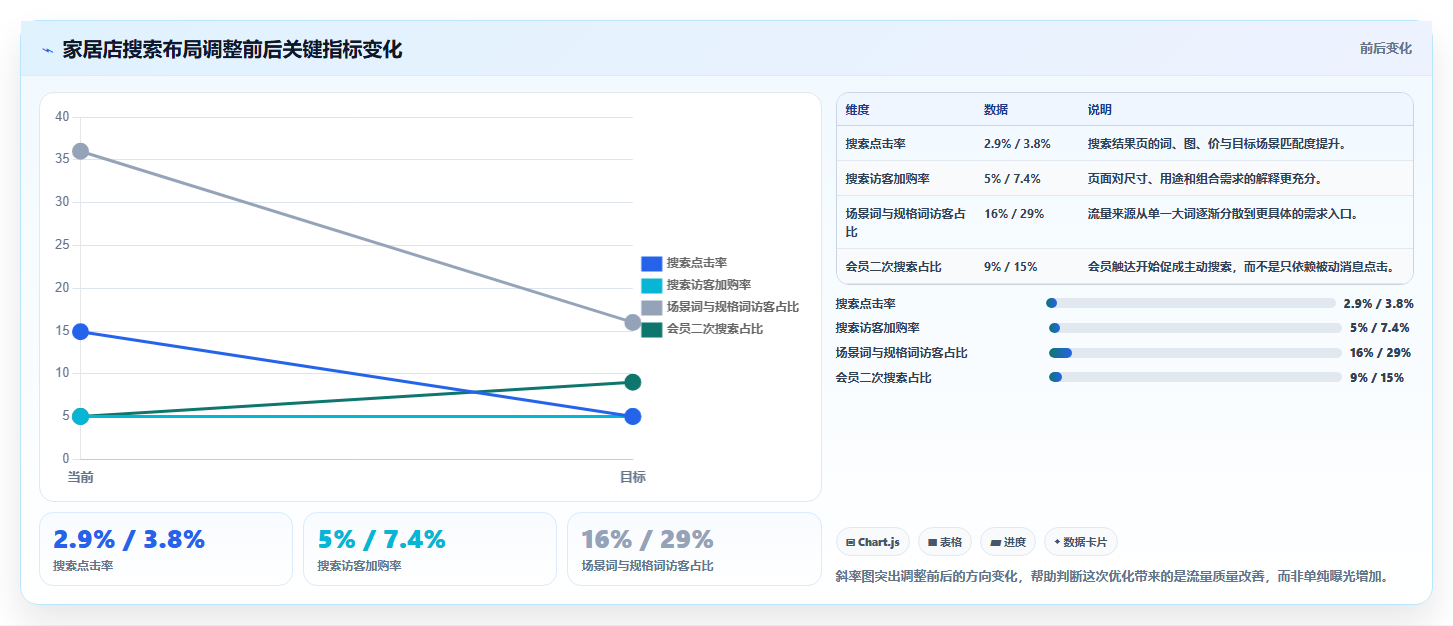The width and height of the screenshot is (1453, 626).
Task: Click the 当前 x-axis label
Action: [x=81, y=477]
